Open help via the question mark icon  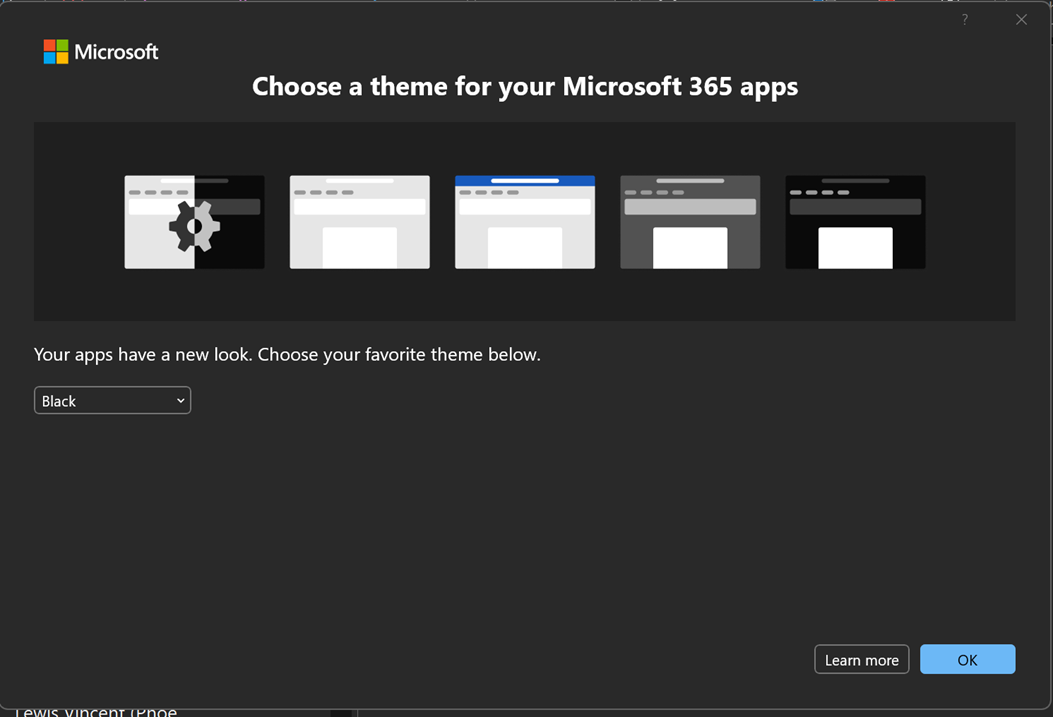pyautogui.click(x=964, y=19)
